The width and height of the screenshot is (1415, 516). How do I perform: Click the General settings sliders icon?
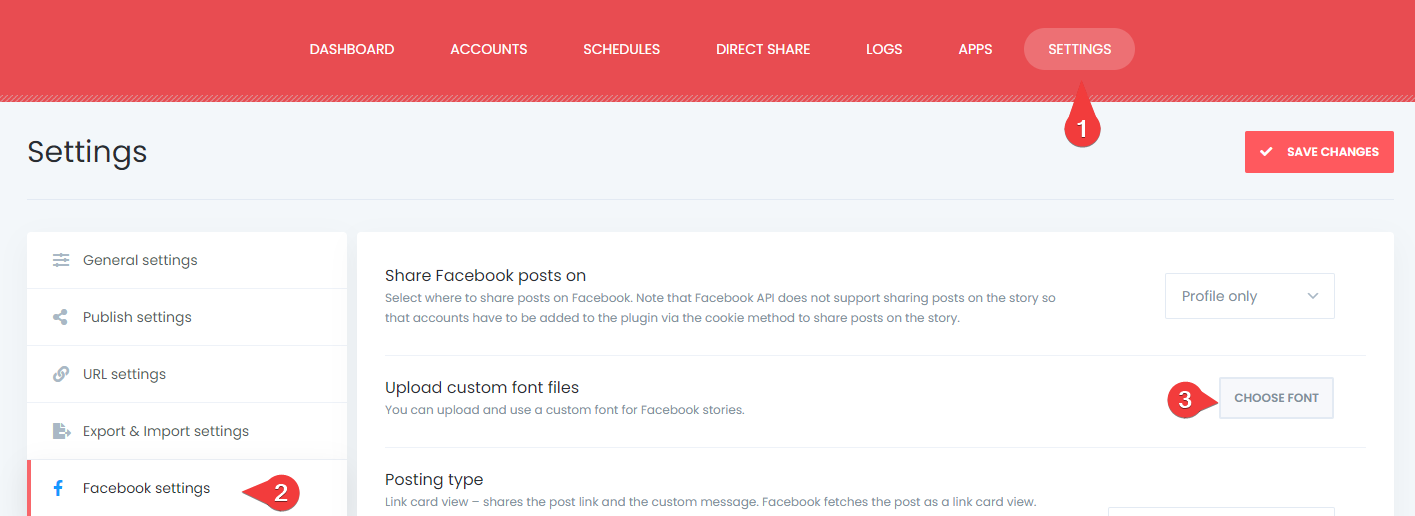(61, 260)
